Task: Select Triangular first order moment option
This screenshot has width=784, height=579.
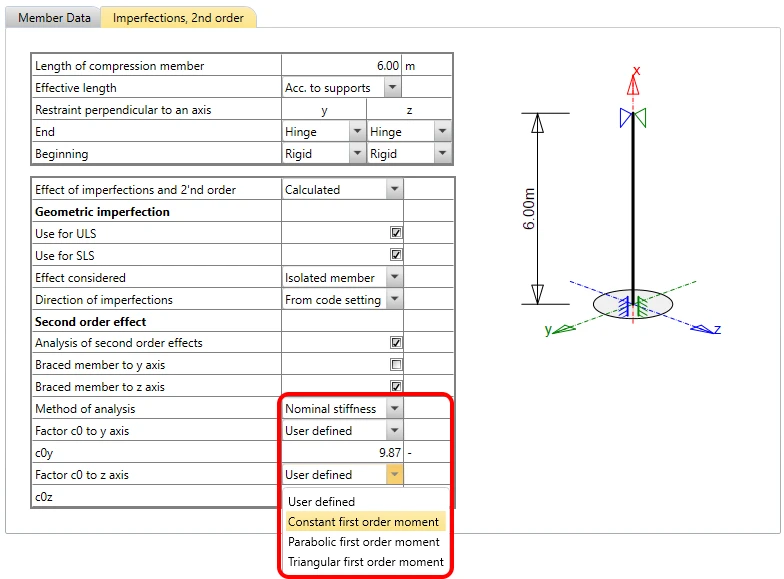Action: 366,562
